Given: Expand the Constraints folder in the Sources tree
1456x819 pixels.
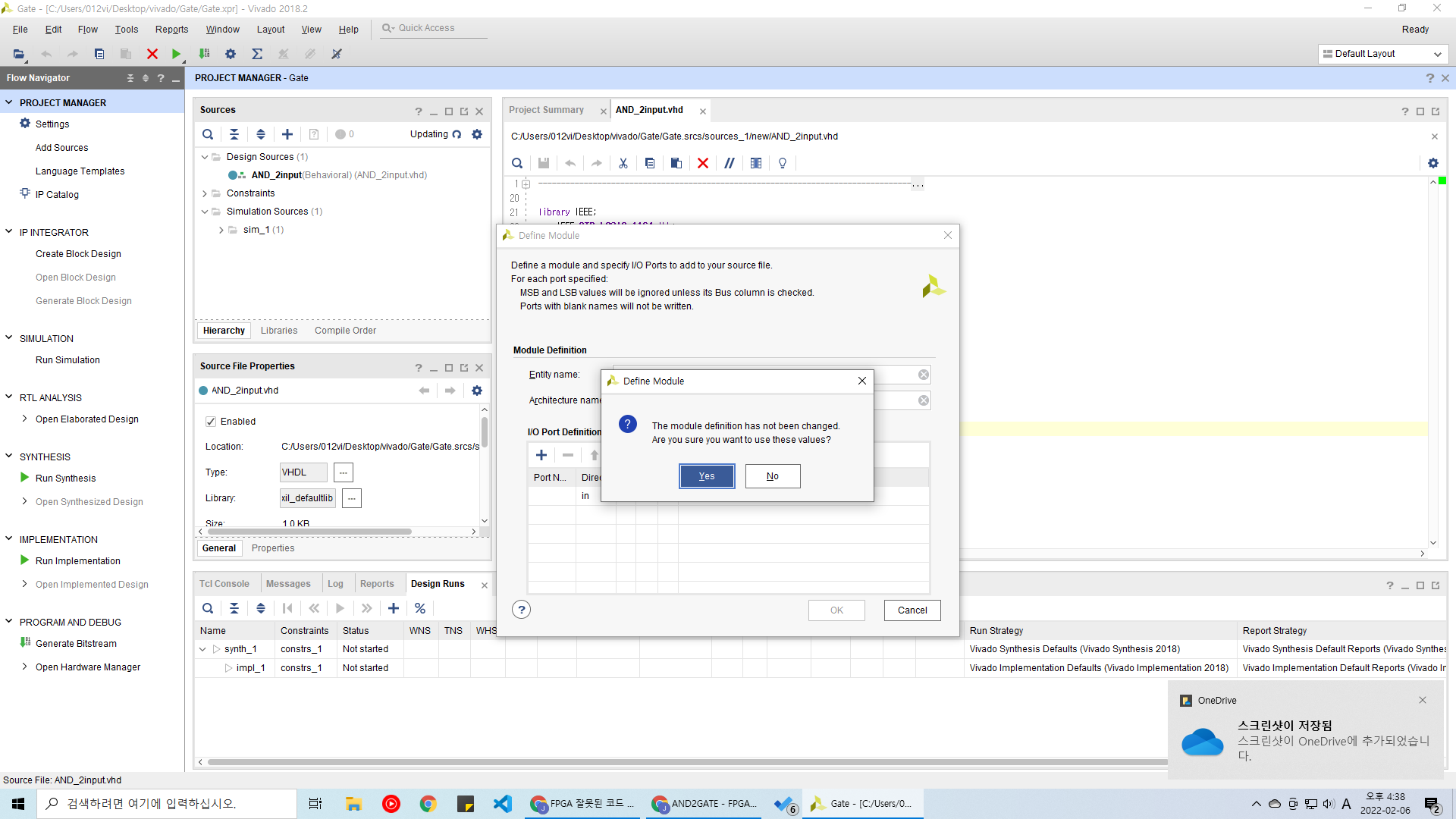Looking at the screenshot, I should [205, 193].
